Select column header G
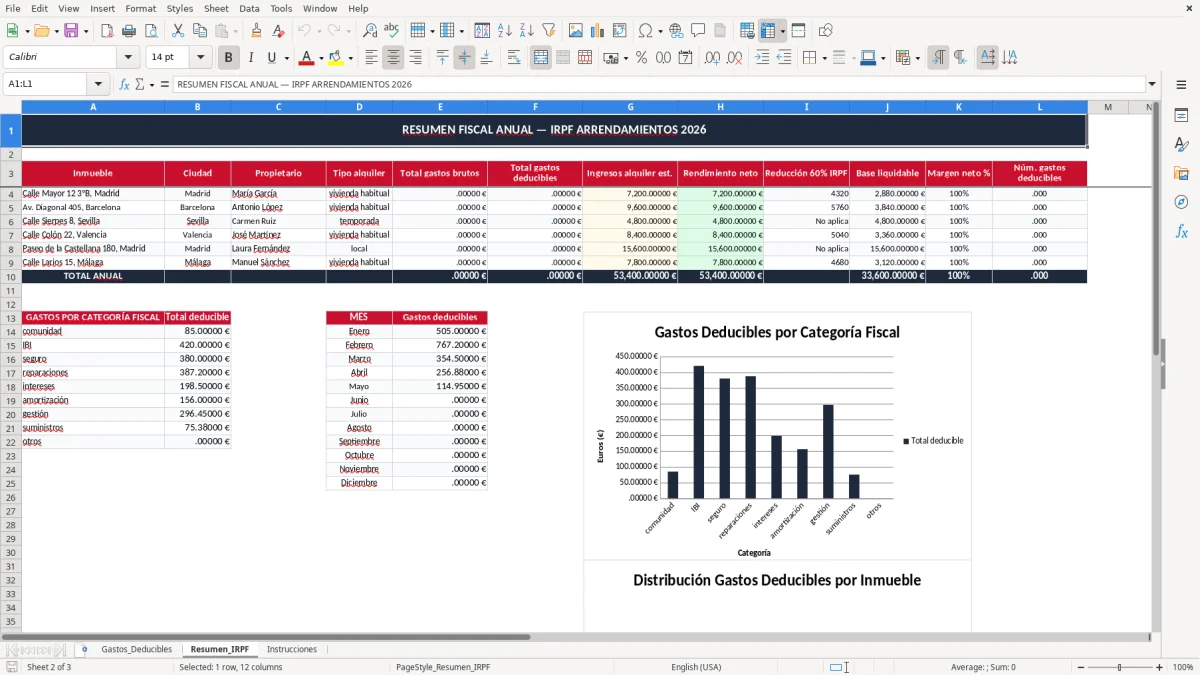The image size is (1200, 675). pyautogui.click(x=630, y=107)
